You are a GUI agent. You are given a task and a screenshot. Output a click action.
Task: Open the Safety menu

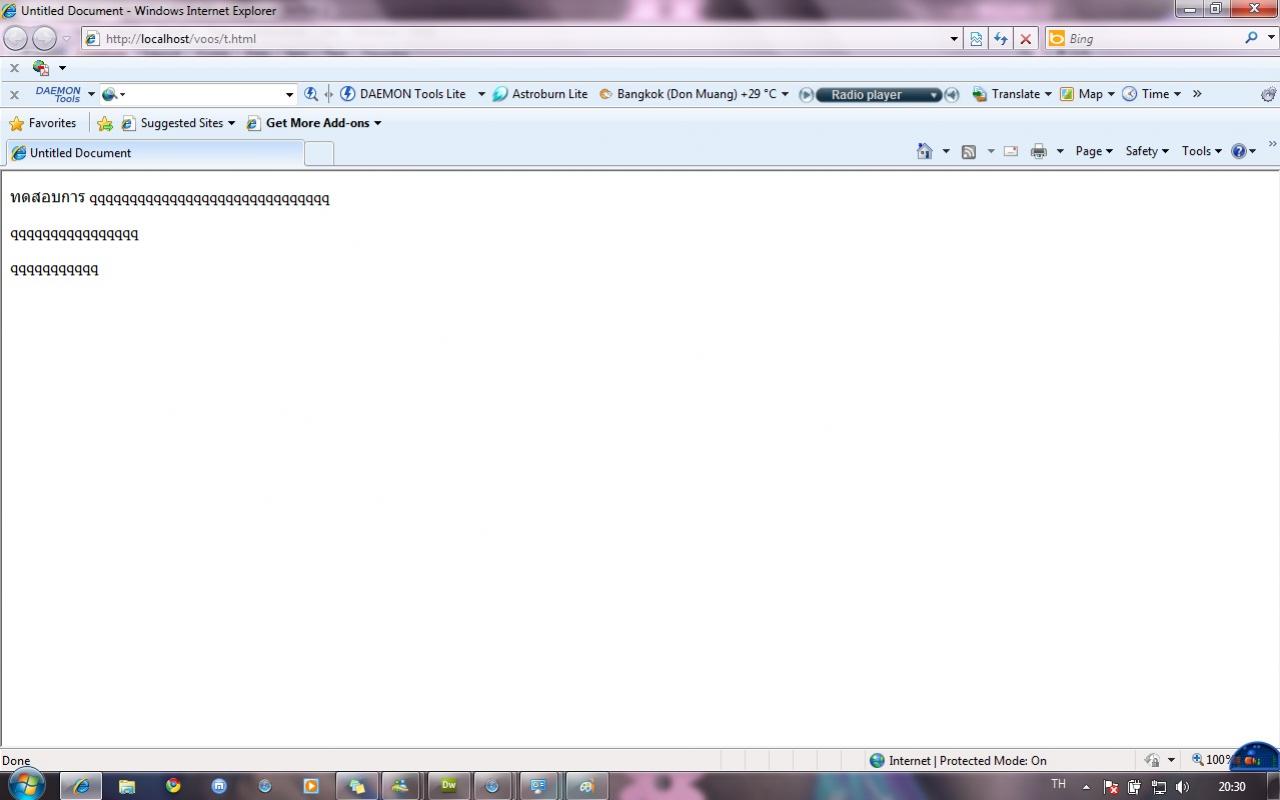tap(1147, 151)
